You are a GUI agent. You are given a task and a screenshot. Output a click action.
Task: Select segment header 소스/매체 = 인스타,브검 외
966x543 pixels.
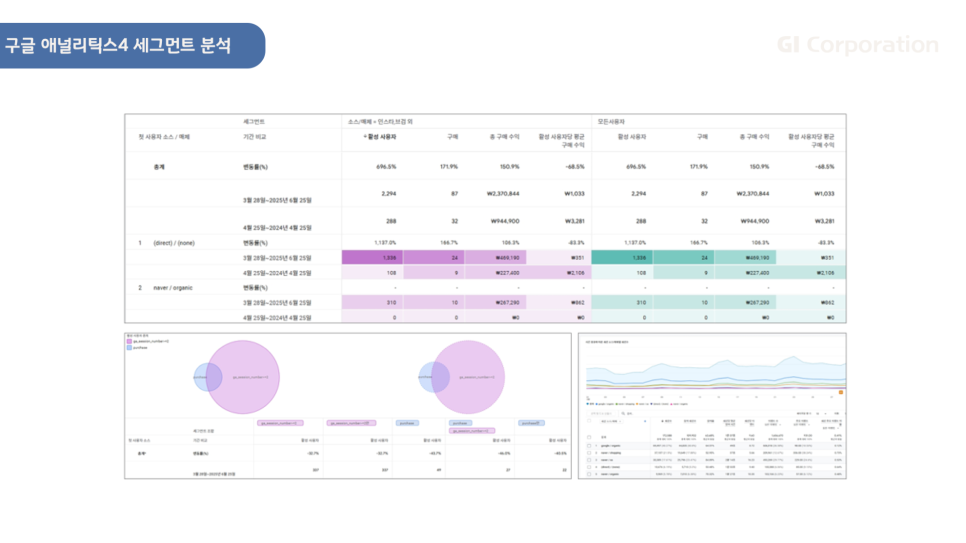[x=380, y=122]
